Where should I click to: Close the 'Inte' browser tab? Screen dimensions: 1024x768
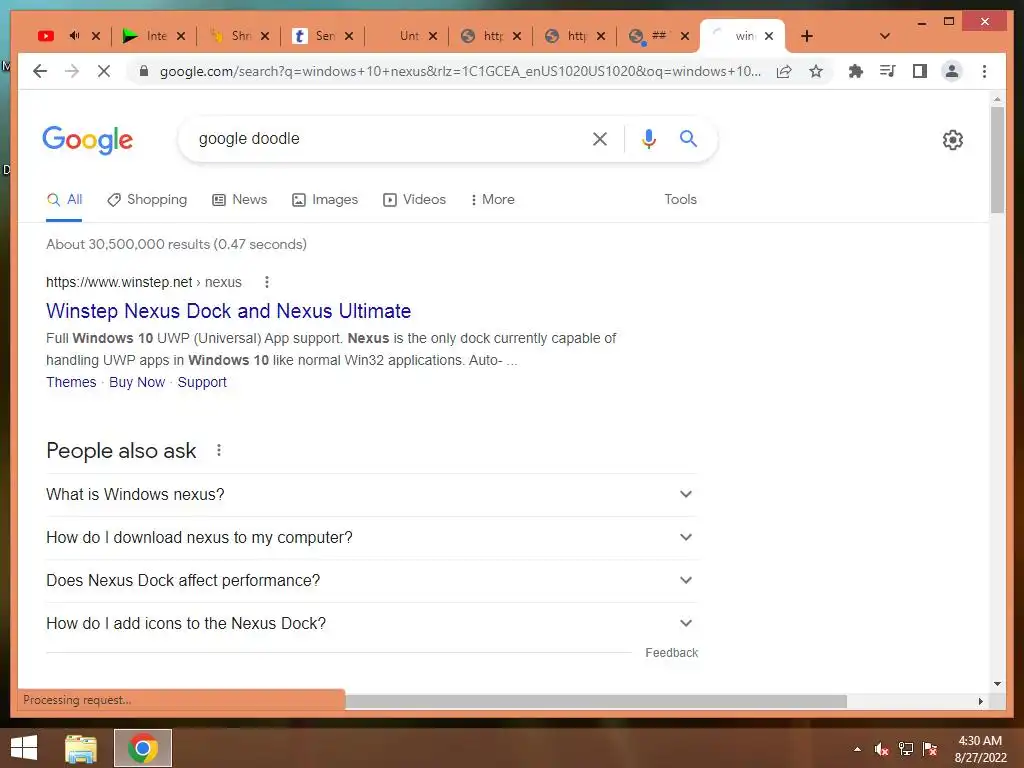(181, 36)
